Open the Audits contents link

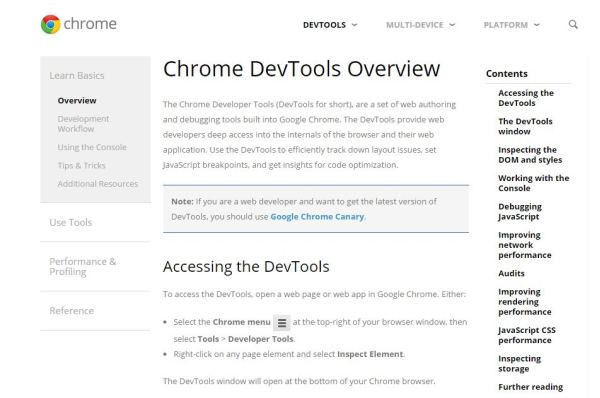pyautogui.click(x=511, y=274)
